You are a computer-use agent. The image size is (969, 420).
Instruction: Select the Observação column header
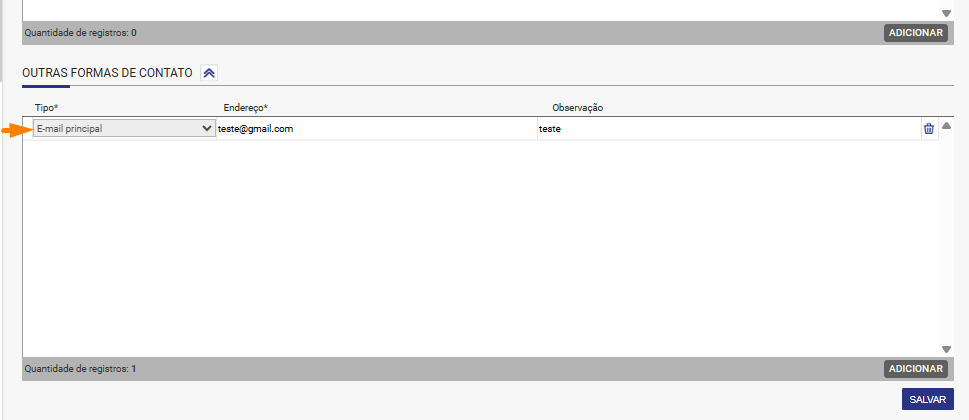[577, 107]
